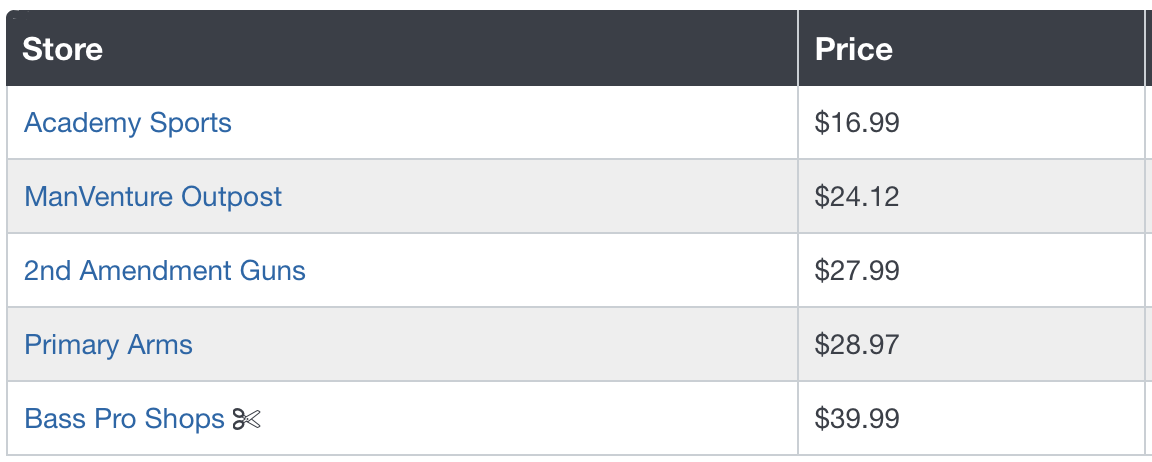
Task: Open the Academy Sports store link
Action: (x=128, y=123)
